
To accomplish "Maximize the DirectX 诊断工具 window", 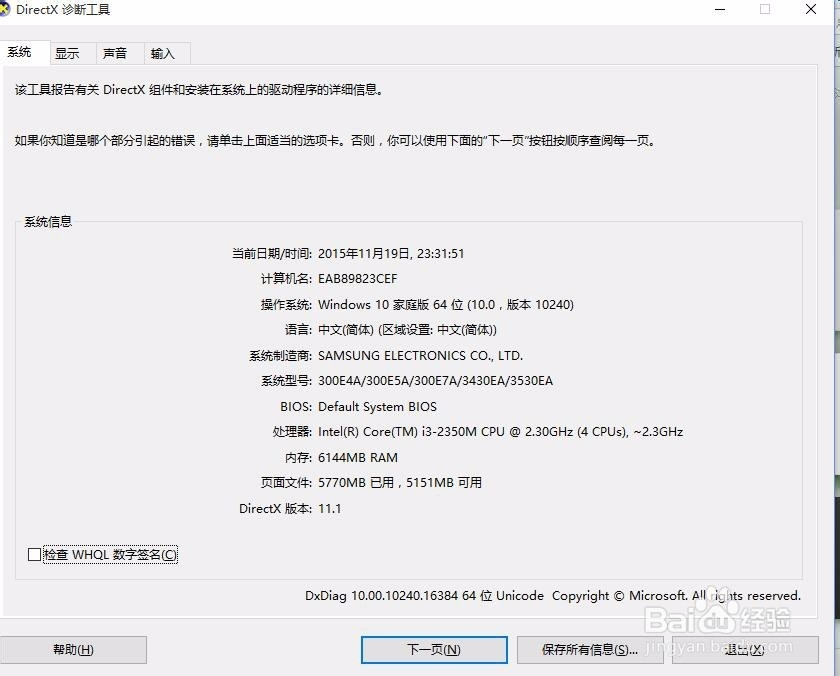I will click(764, 10).
